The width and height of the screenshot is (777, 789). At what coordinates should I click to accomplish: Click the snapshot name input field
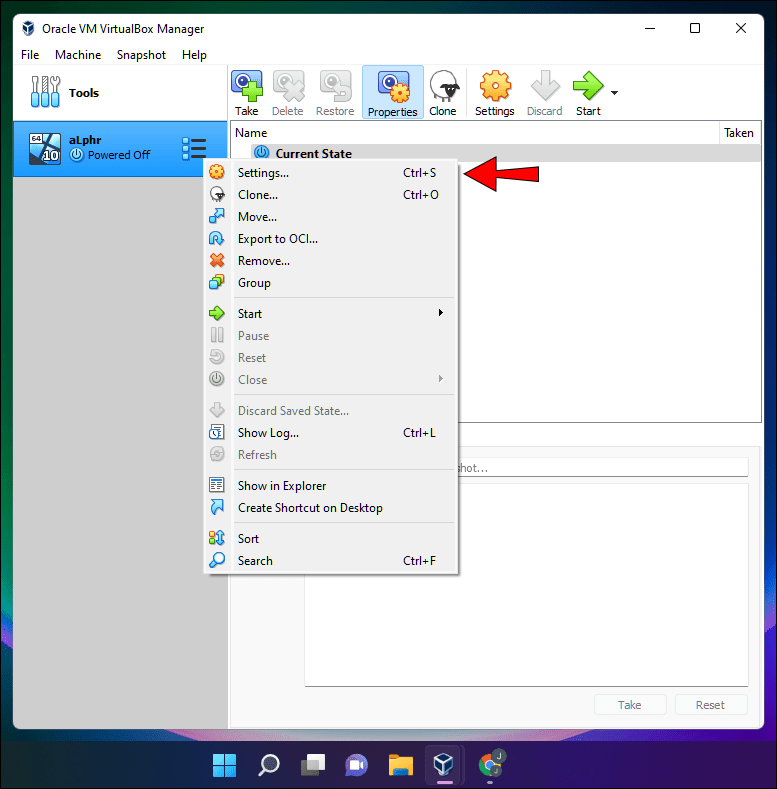point(602,467)
